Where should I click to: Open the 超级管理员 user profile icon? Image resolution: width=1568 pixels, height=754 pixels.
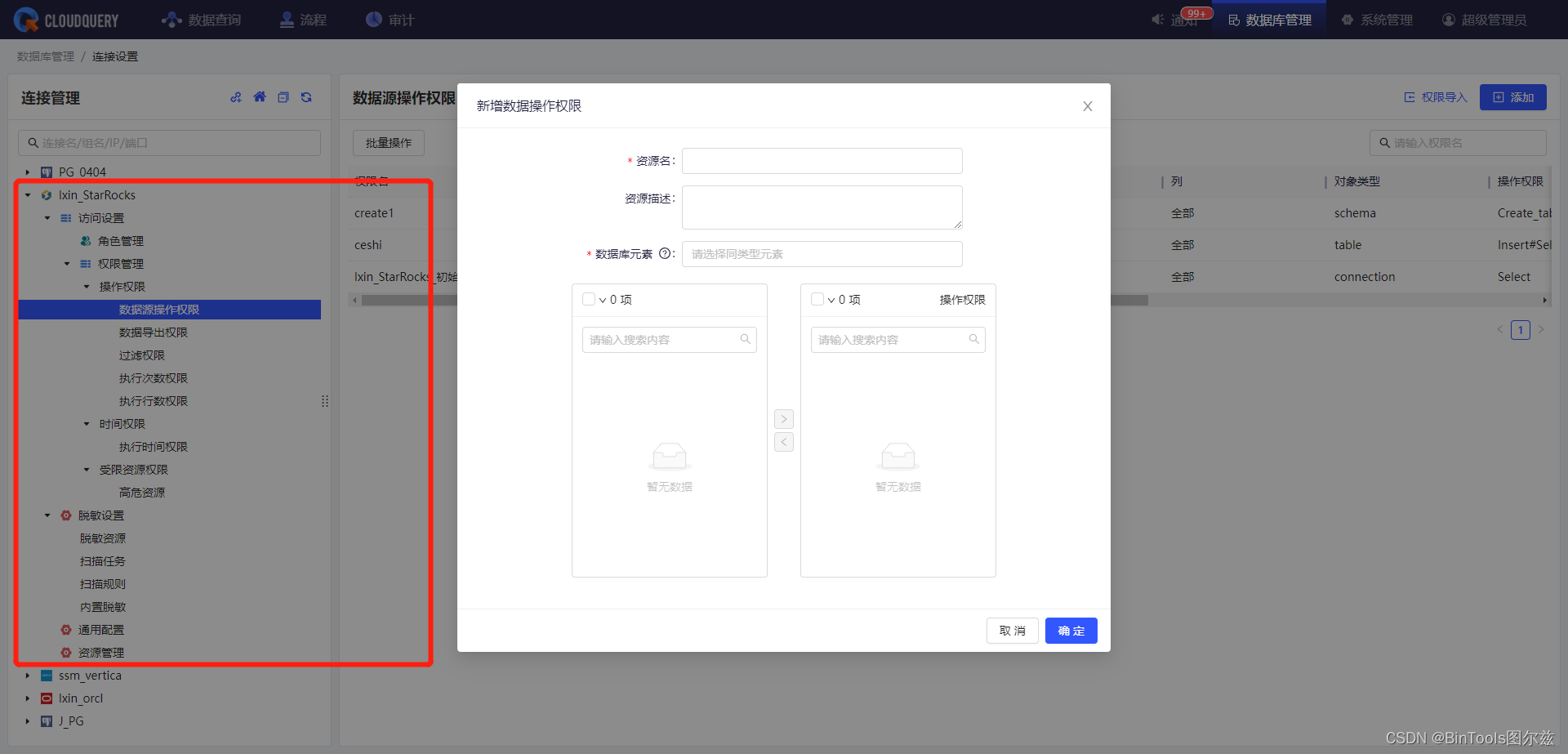pos(1447,20)
